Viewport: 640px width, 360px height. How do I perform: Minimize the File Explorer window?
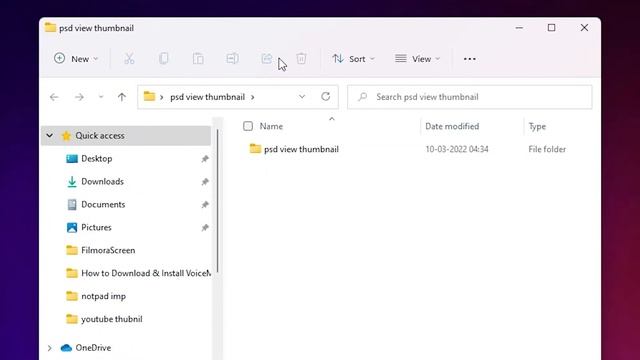(x=519, y=28)
